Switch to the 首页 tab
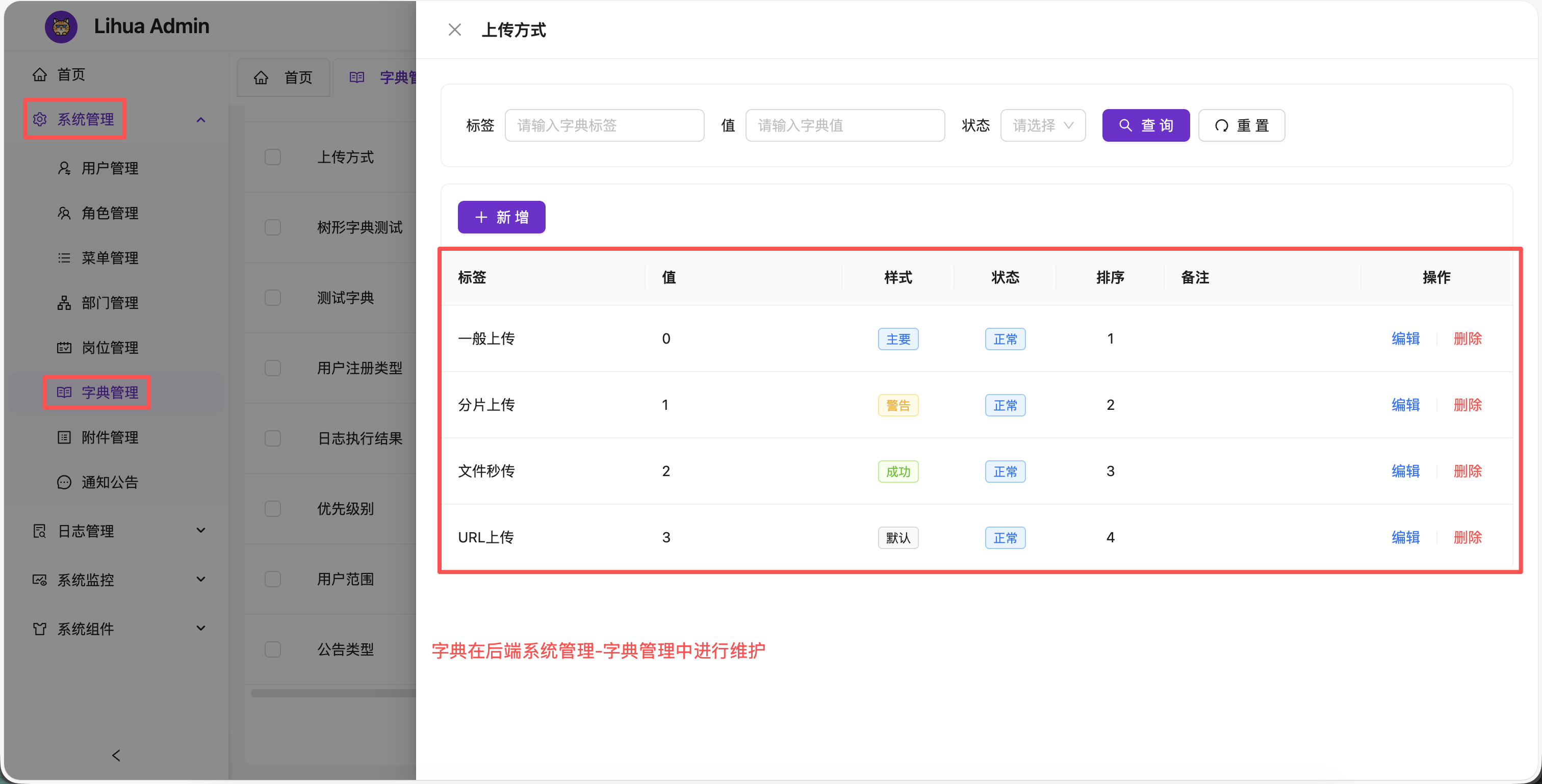This screenshot has width=1542, height=784. 284,78
